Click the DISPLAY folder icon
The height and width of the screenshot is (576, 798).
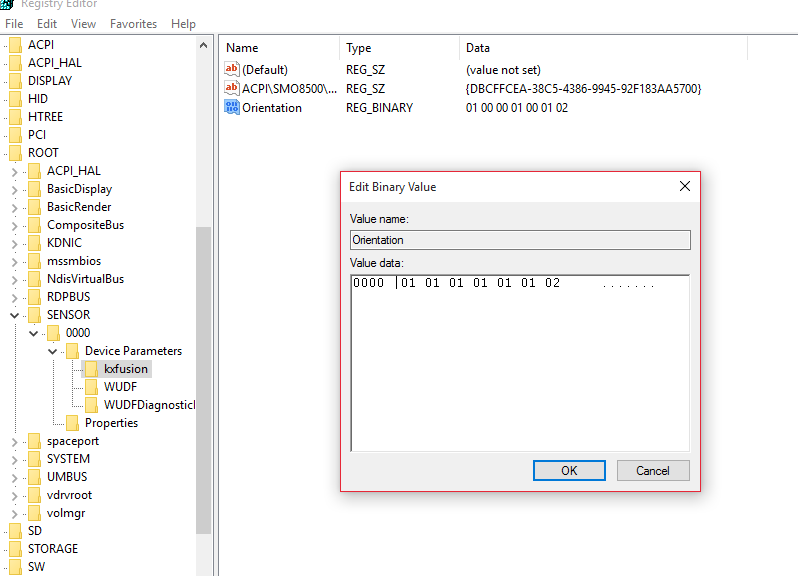(x=16, y=81)
